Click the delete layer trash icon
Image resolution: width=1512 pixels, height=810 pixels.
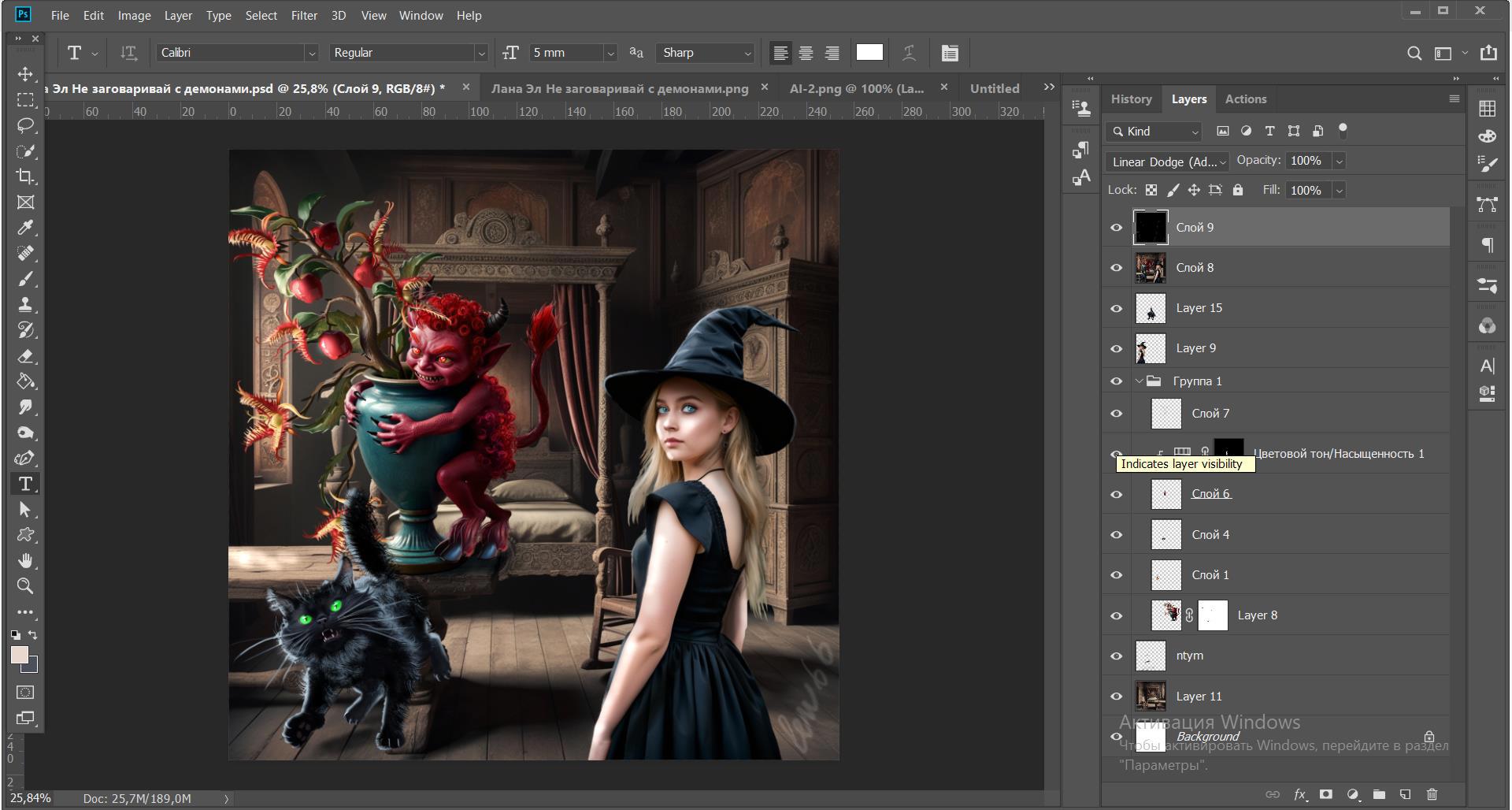pos(1432,794)
